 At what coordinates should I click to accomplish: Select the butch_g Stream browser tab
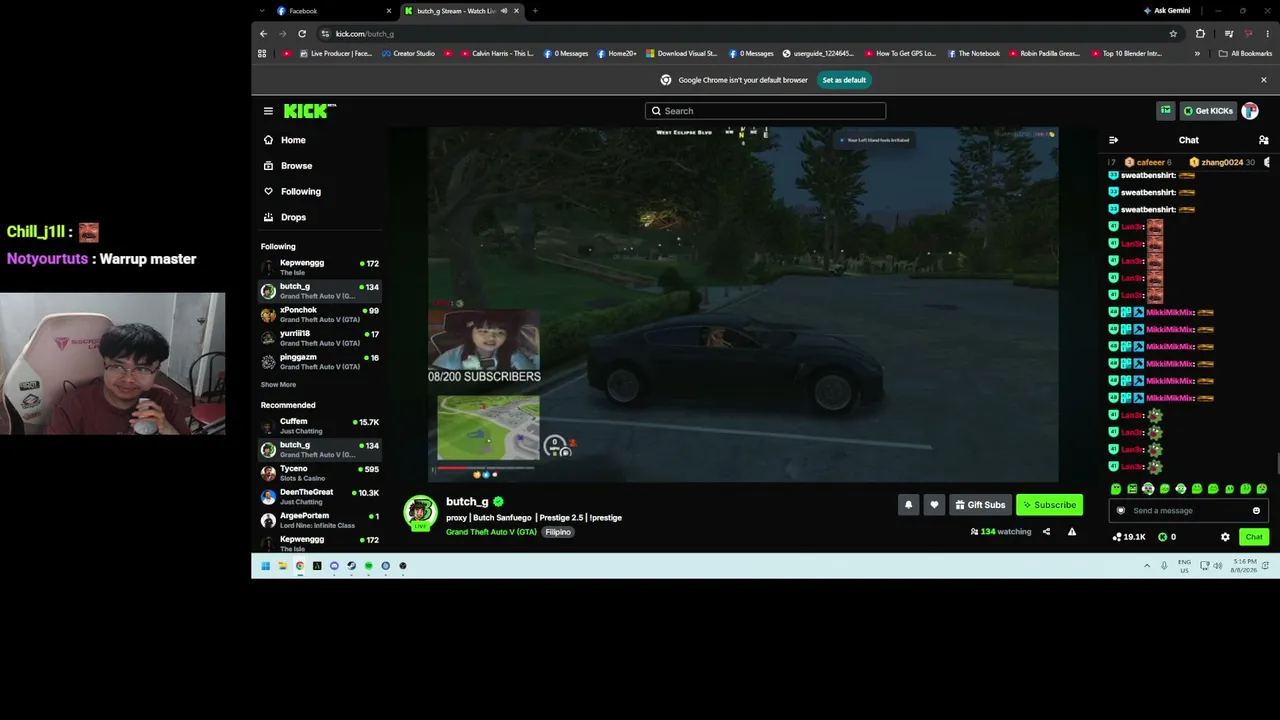coord(462,11)
